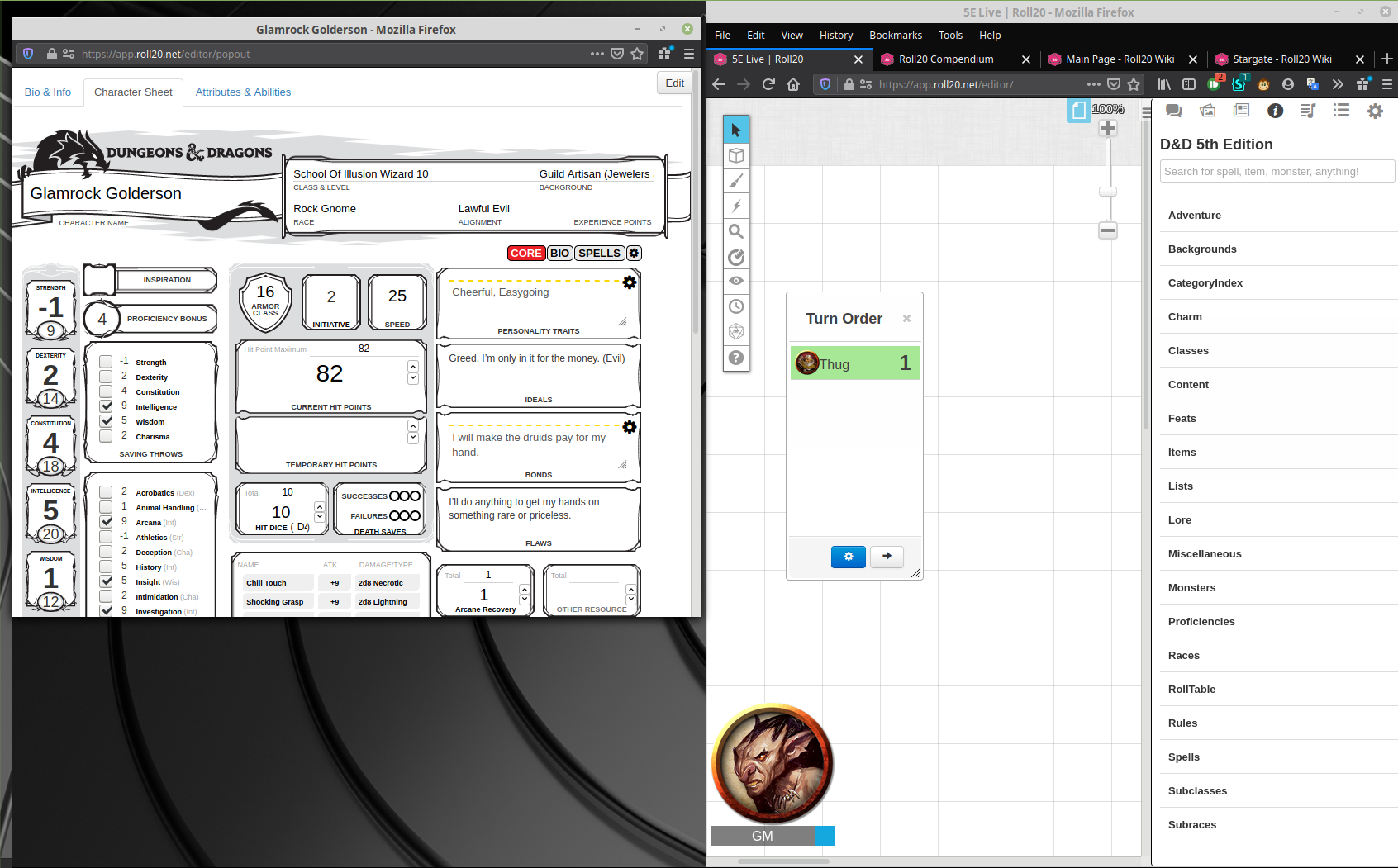The height and width of the screenshot is (868, 1398).
Task: Open the Bookmarks menu in Firefox
Action: [x=895, y=36]
